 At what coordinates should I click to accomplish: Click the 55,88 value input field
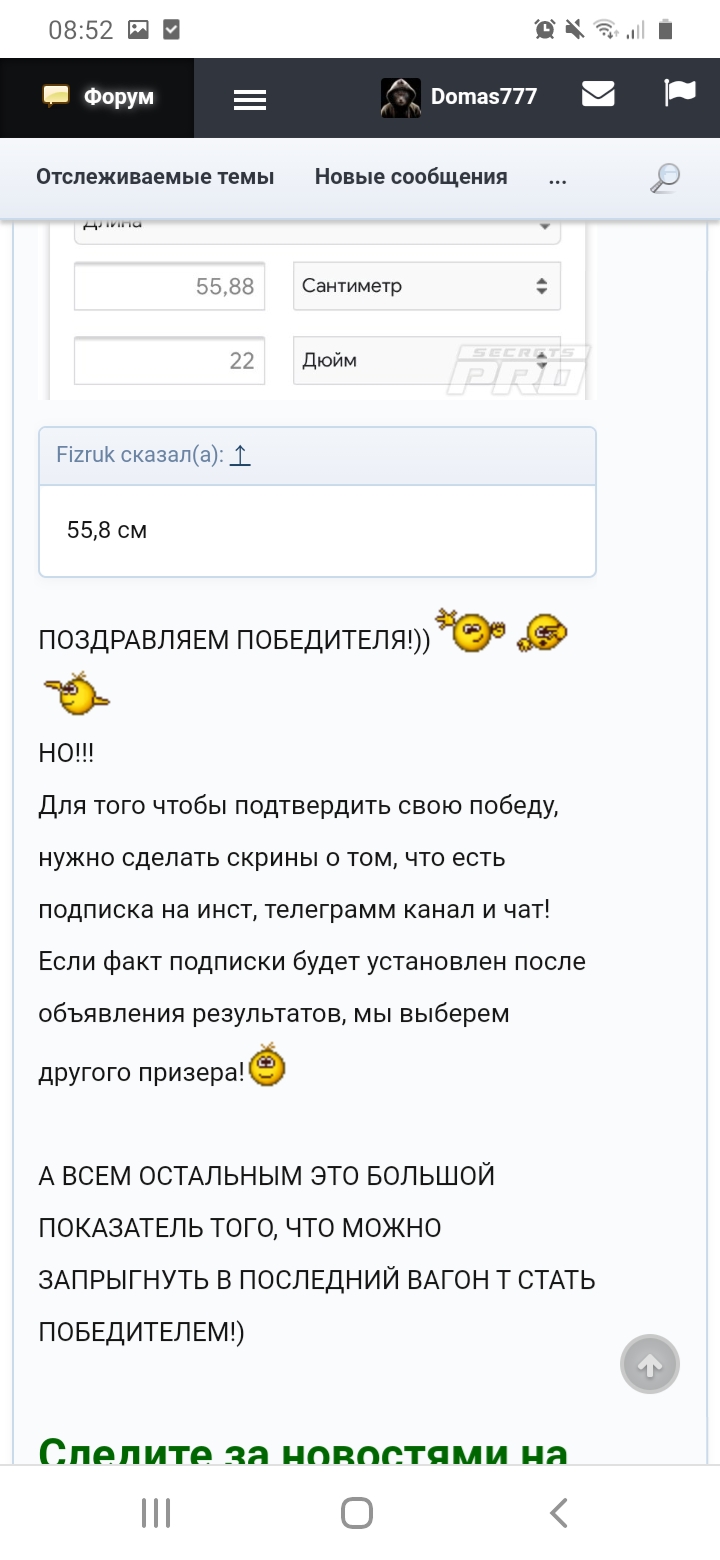tap(170, 287)
